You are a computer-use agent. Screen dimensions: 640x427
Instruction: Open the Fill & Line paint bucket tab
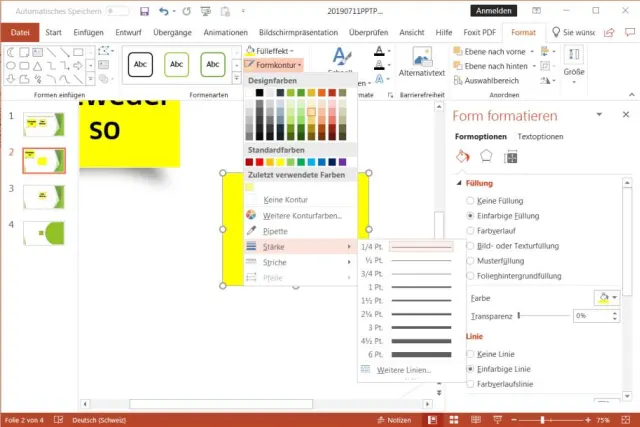pos(463,156)
